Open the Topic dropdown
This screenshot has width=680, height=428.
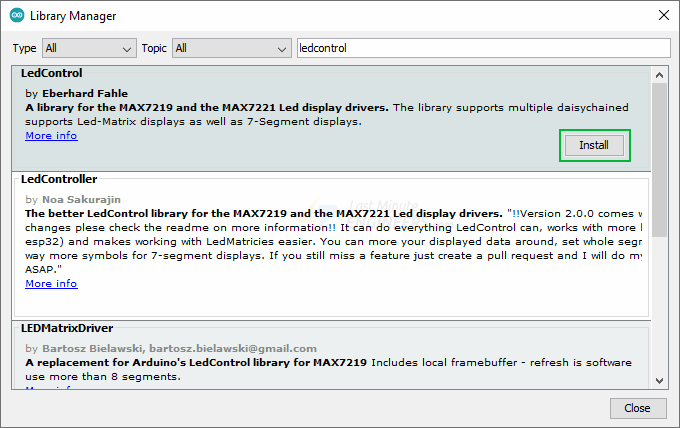coord(232,48)
